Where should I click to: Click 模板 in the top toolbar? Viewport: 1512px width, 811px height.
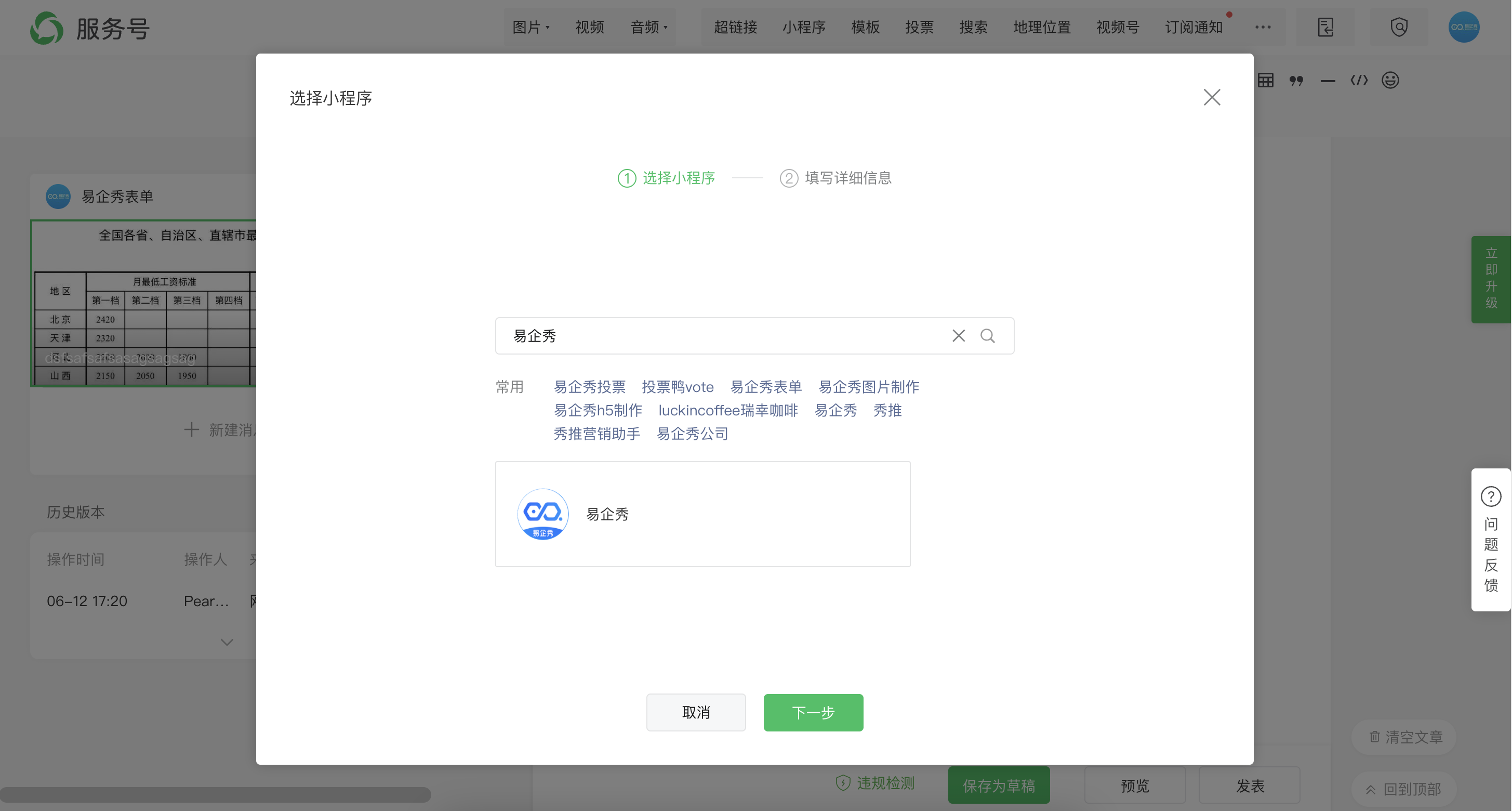(866, 27)
